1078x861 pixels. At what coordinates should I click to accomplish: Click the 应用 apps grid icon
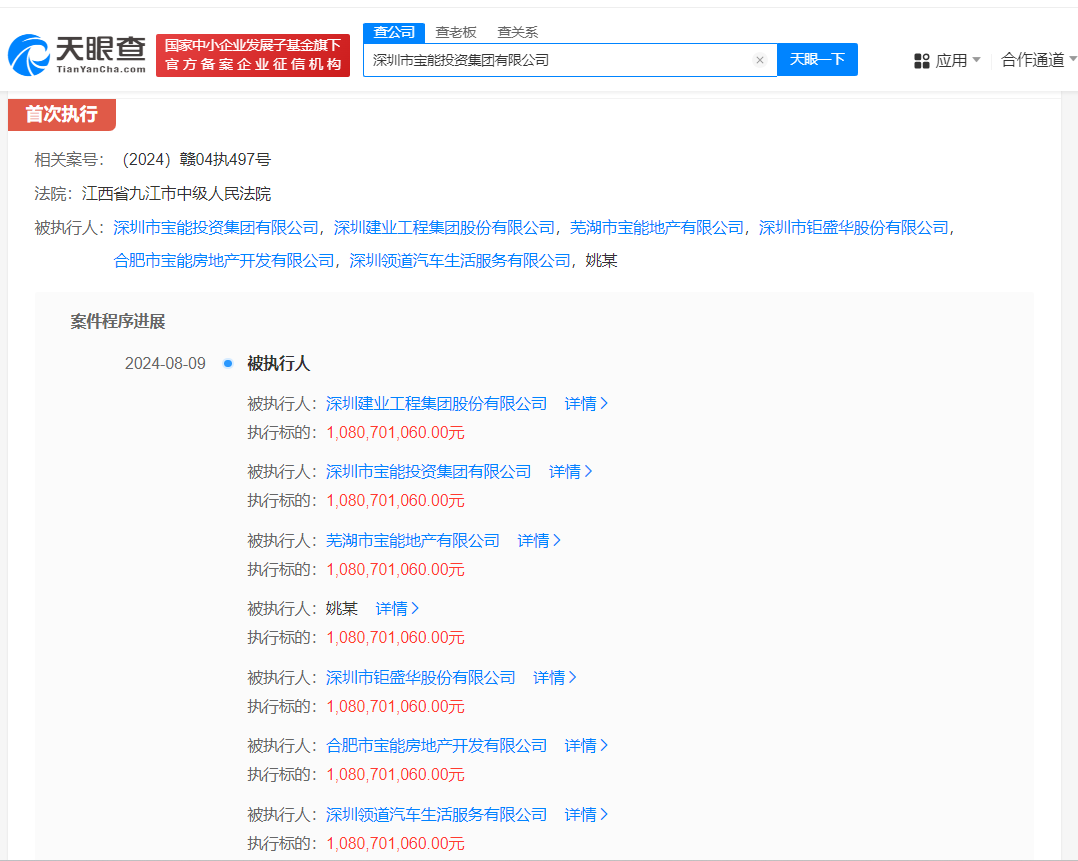pos(921,59)
